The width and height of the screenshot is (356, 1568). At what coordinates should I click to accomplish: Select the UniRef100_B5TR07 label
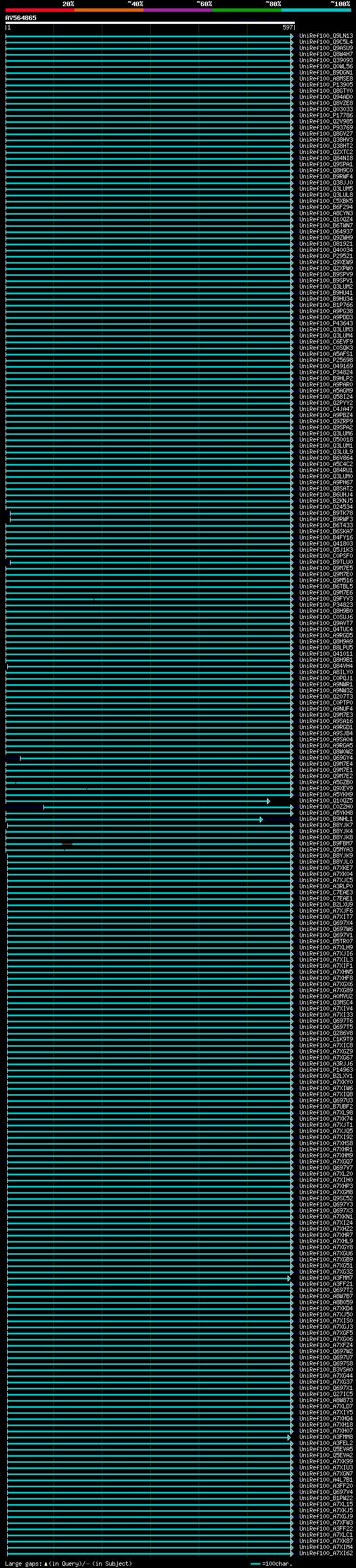pos(325,942)
